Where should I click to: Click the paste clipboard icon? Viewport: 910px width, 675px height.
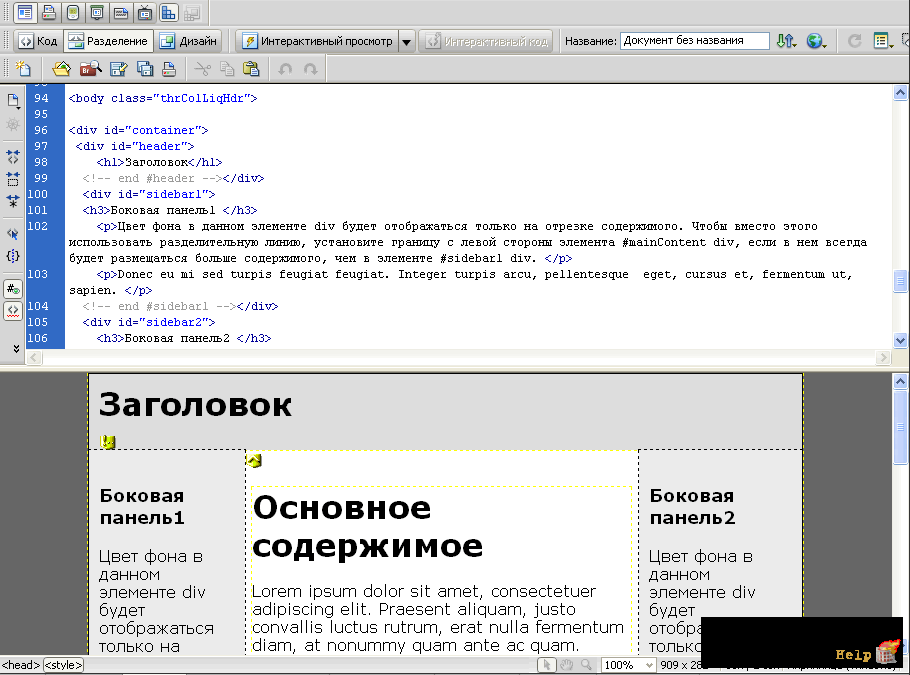251,69
